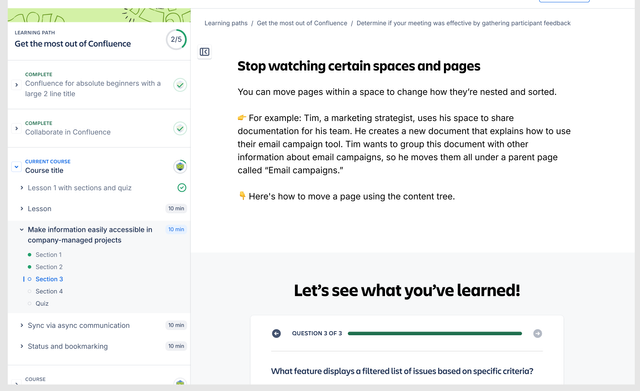The height and width of the screenshot is (391, 640).
Task: Open Section 3 in lesson list
Action: click(49, 279)
